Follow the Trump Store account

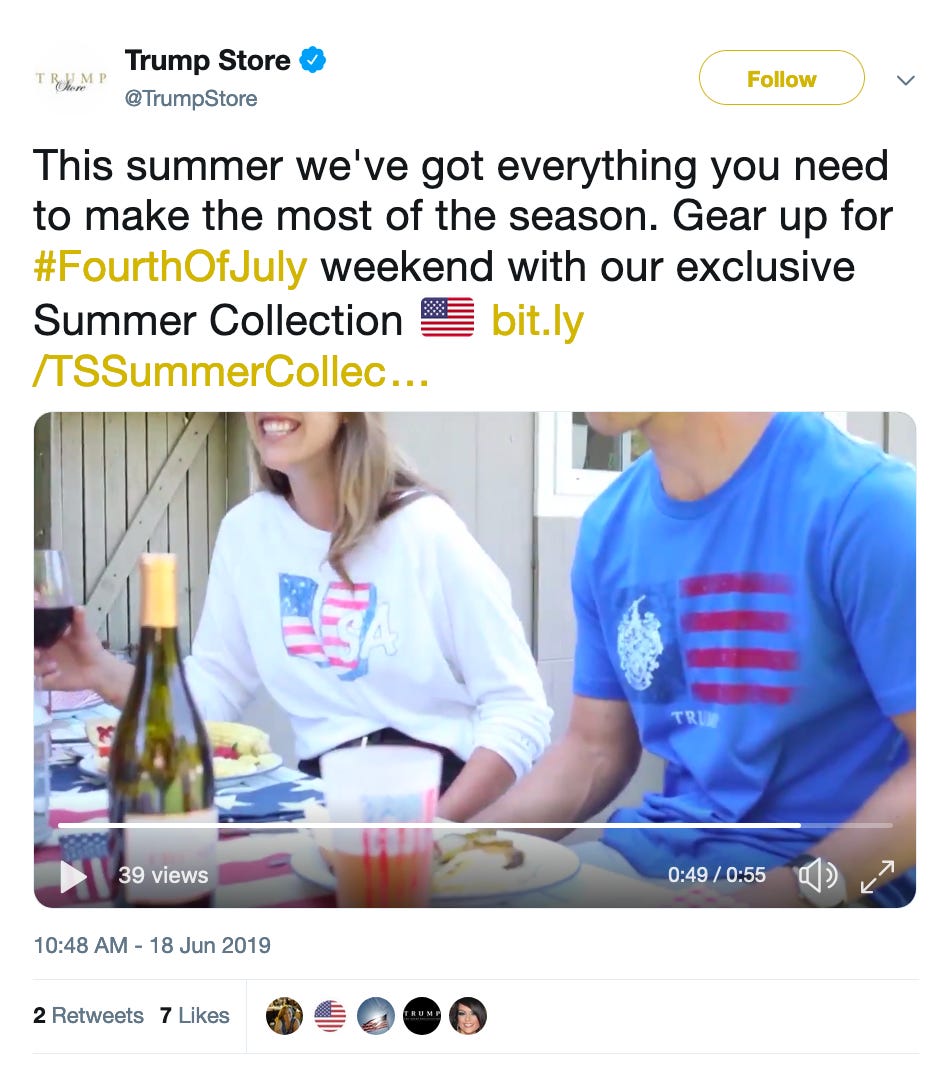pyautogui.click(x=781, y=78)
